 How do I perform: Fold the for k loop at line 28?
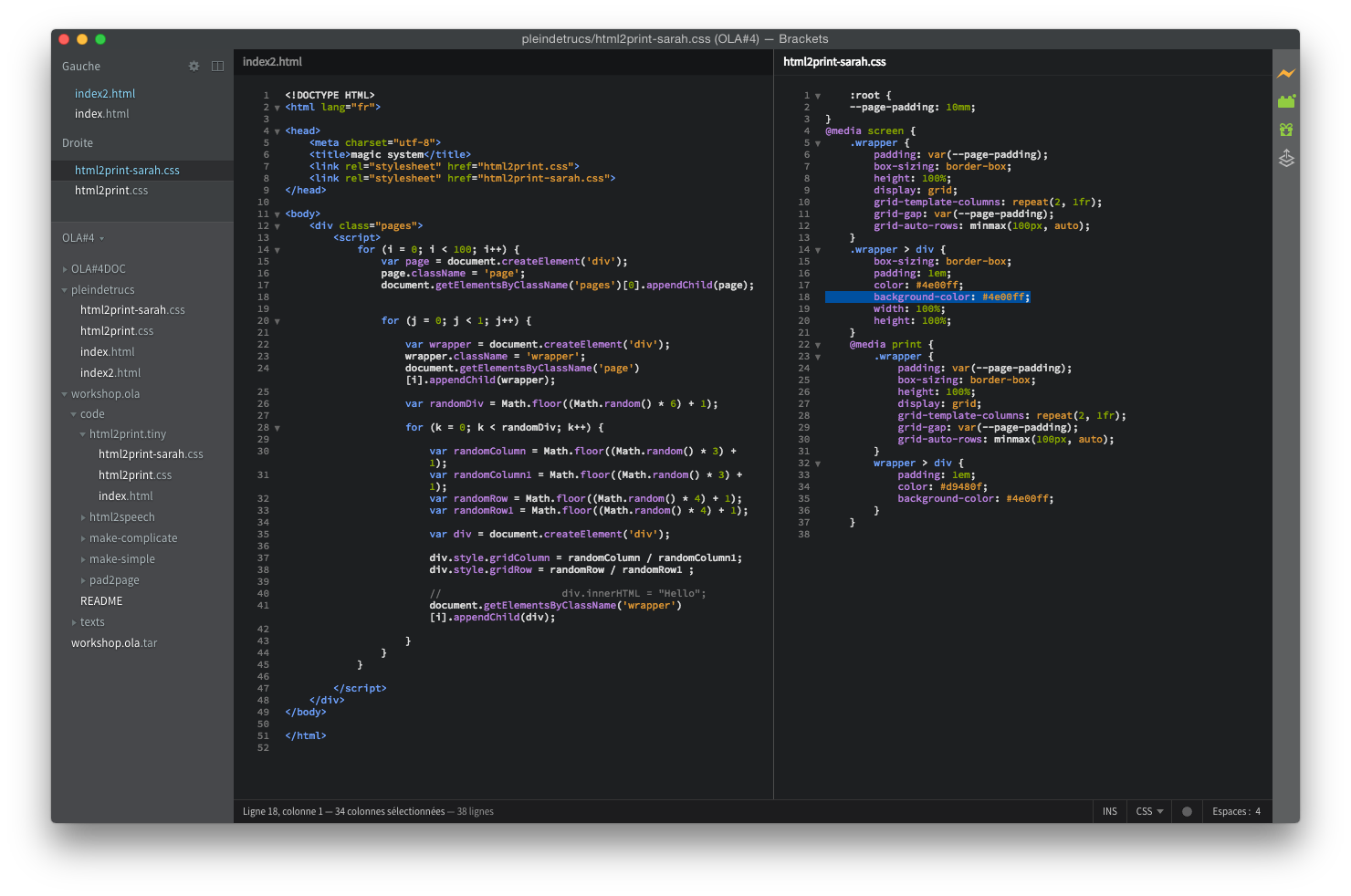(x=278, y=428)
